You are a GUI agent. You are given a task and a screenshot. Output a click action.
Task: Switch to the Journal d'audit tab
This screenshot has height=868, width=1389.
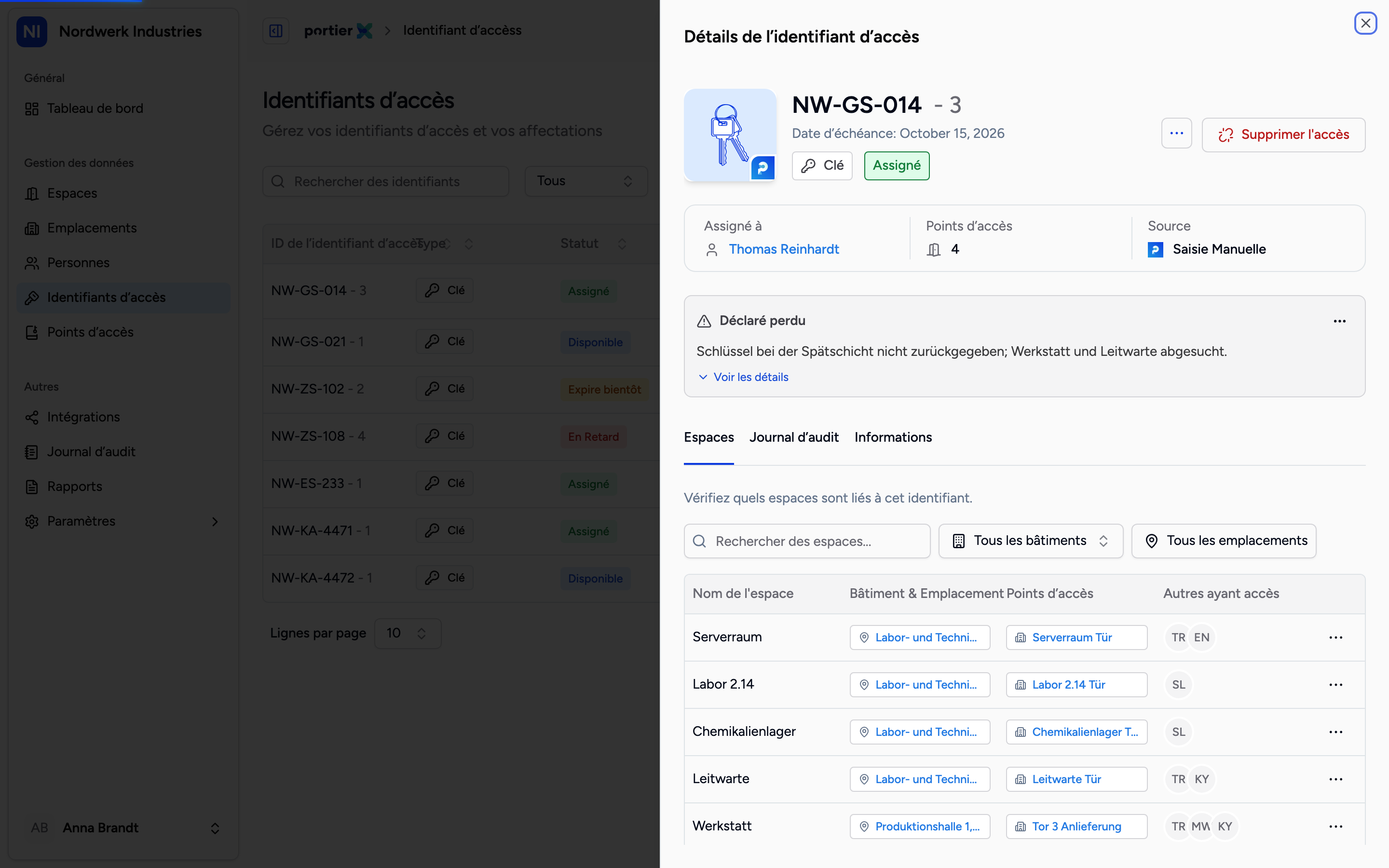click(794, 437)
